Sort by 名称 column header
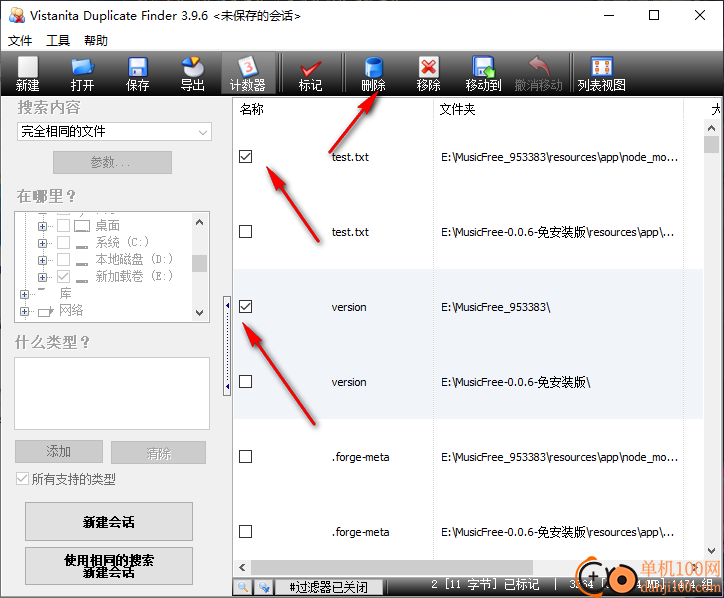 [x=252, y=109]
